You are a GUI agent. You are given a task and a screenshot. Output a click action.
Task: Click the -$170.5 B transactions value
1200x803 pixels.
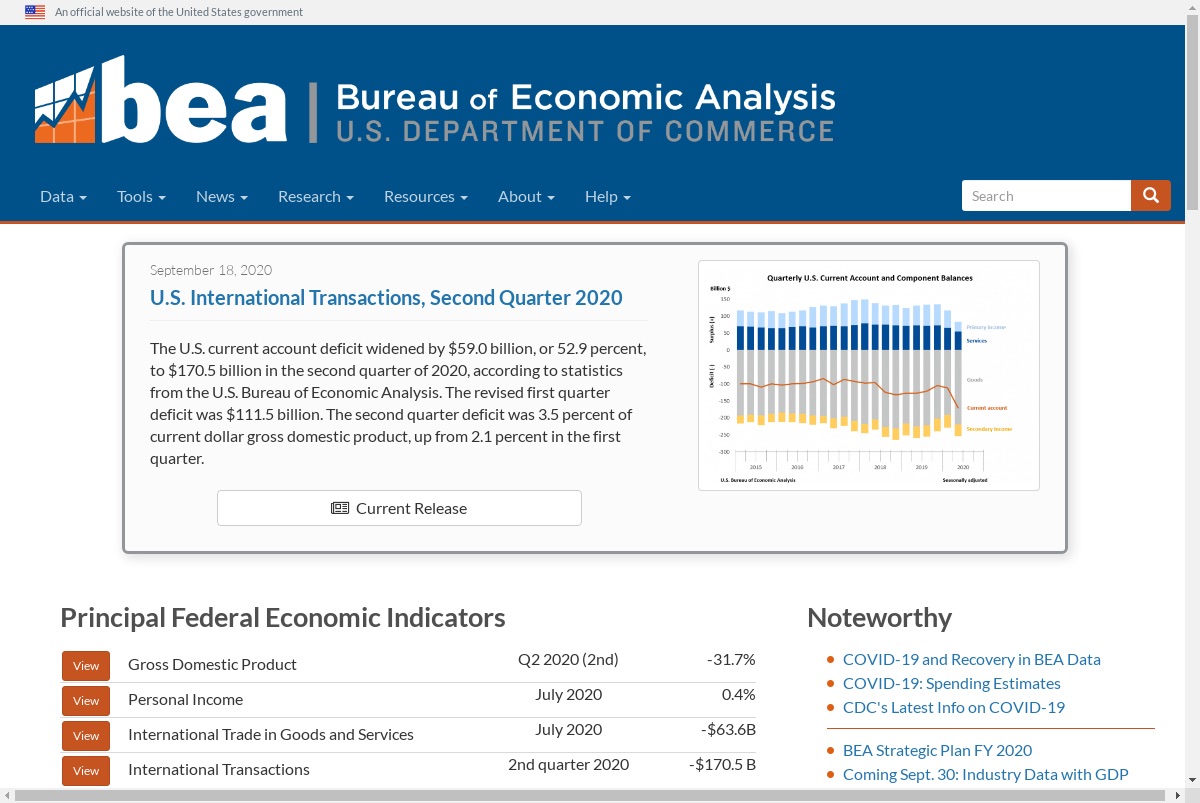[722, 764]
